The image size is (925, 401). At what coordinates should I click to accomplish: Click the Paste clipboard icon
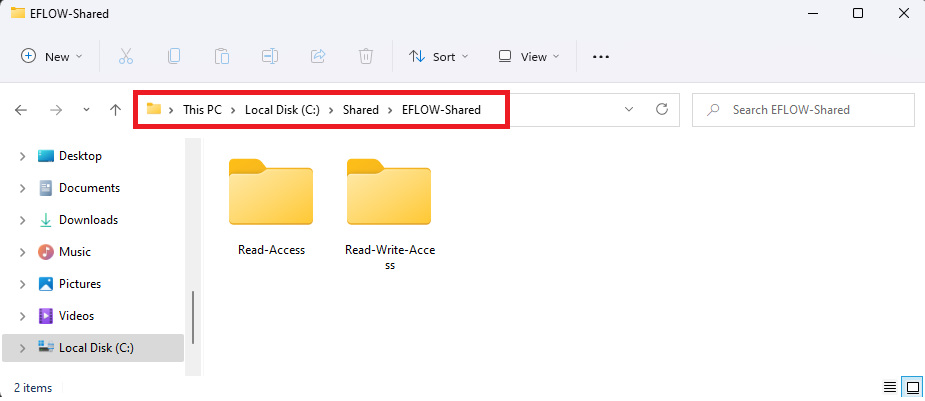coord(222,57)
